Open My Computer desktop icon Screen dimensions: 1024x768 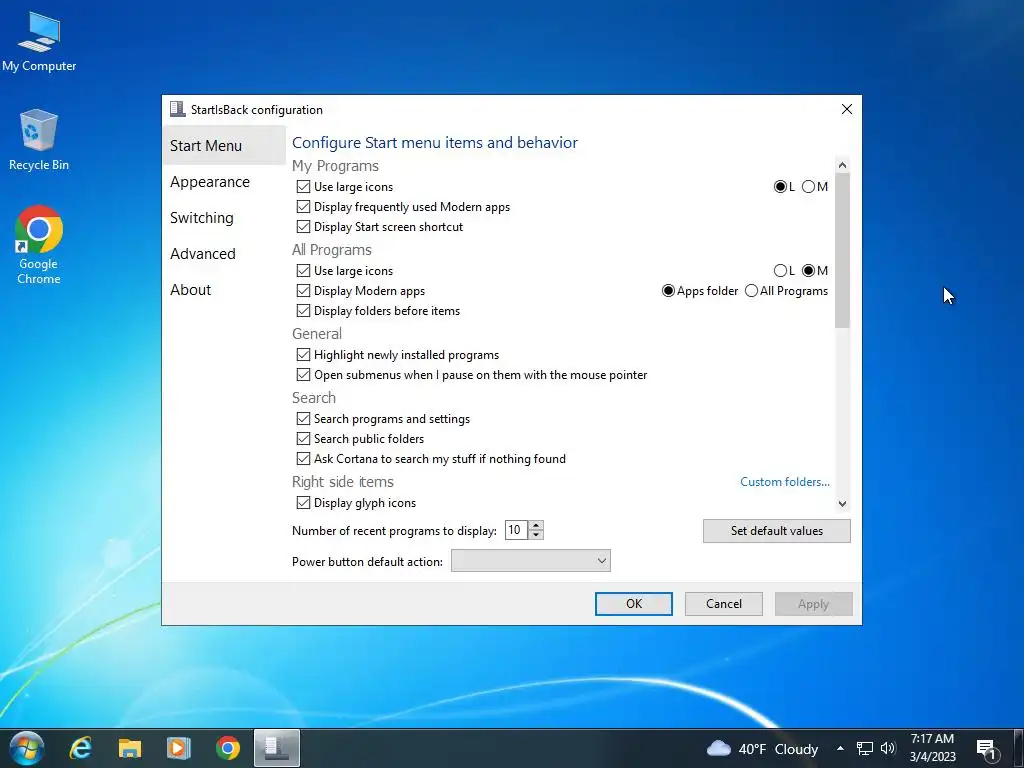(x=39, y=42)
